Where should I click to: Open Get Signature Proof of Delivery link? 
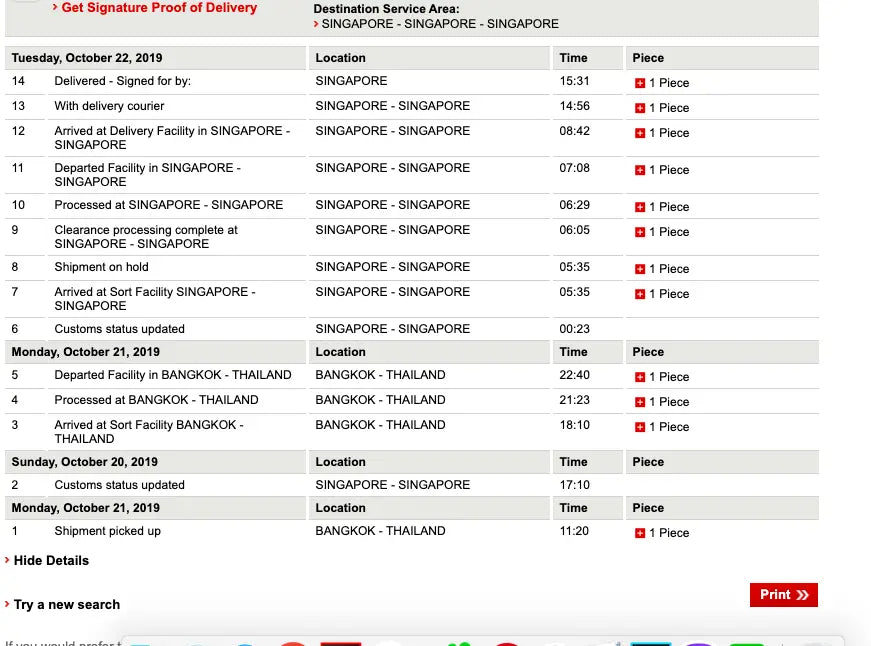click(159, 8)
